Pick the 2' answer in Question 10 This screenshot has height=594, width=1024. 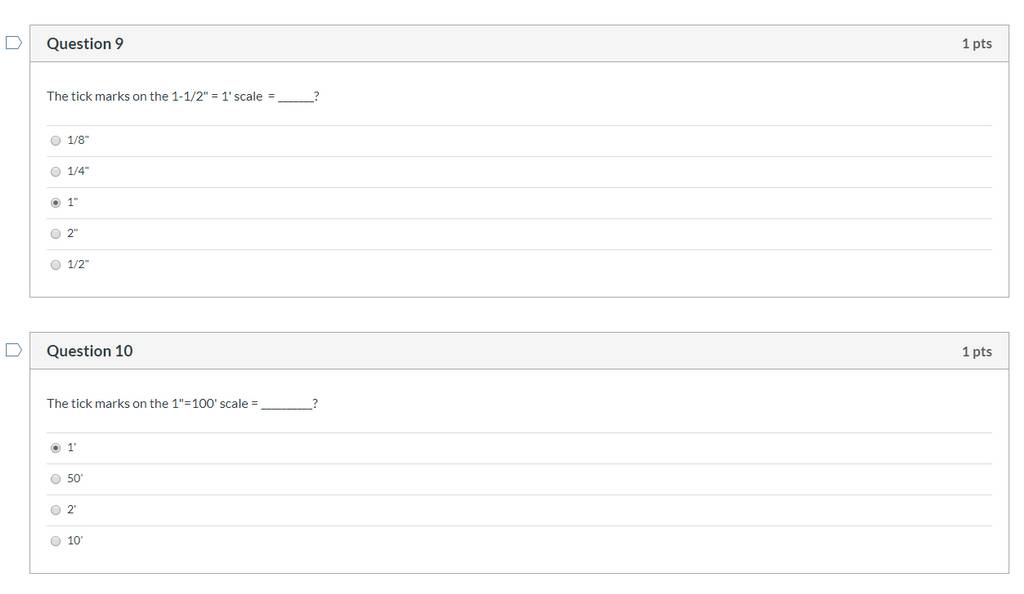coord(56,510)
